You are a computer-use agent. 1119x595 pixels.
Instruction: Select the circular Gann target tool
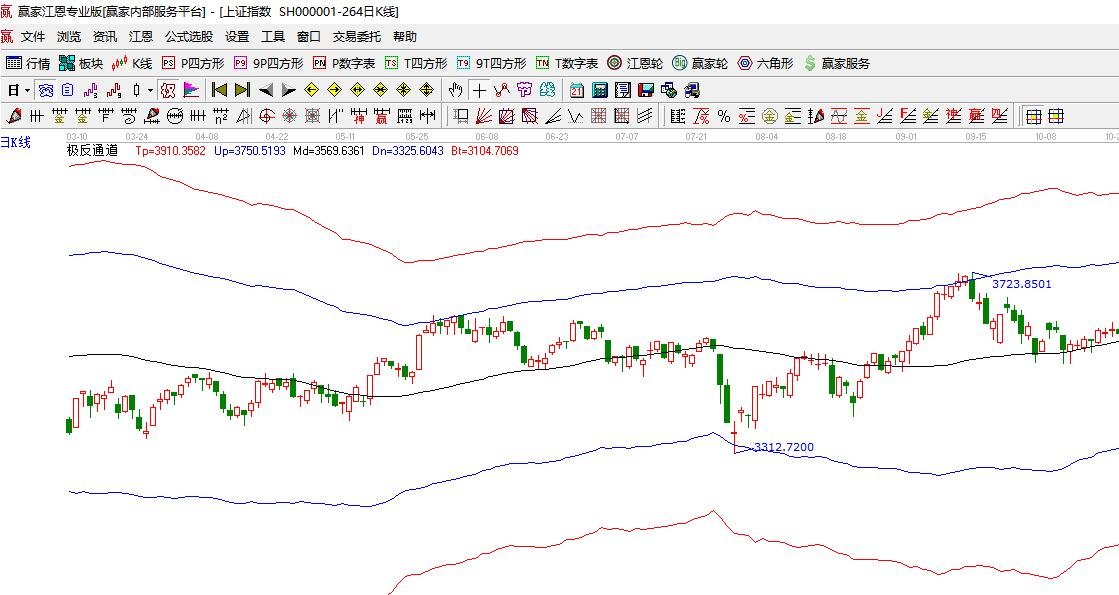pos(266,116)
